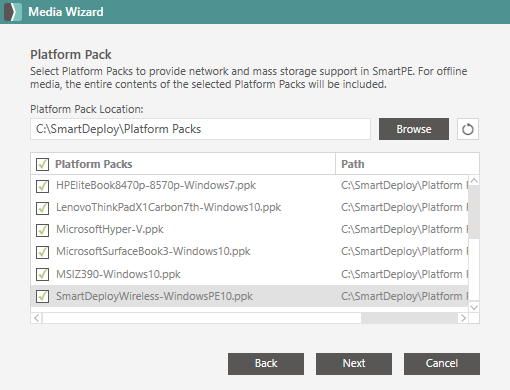Image resolution: width=510 pixels, height=390 pixels.
Task: Open the Browse folder dialog
Action: pos(414,129)
